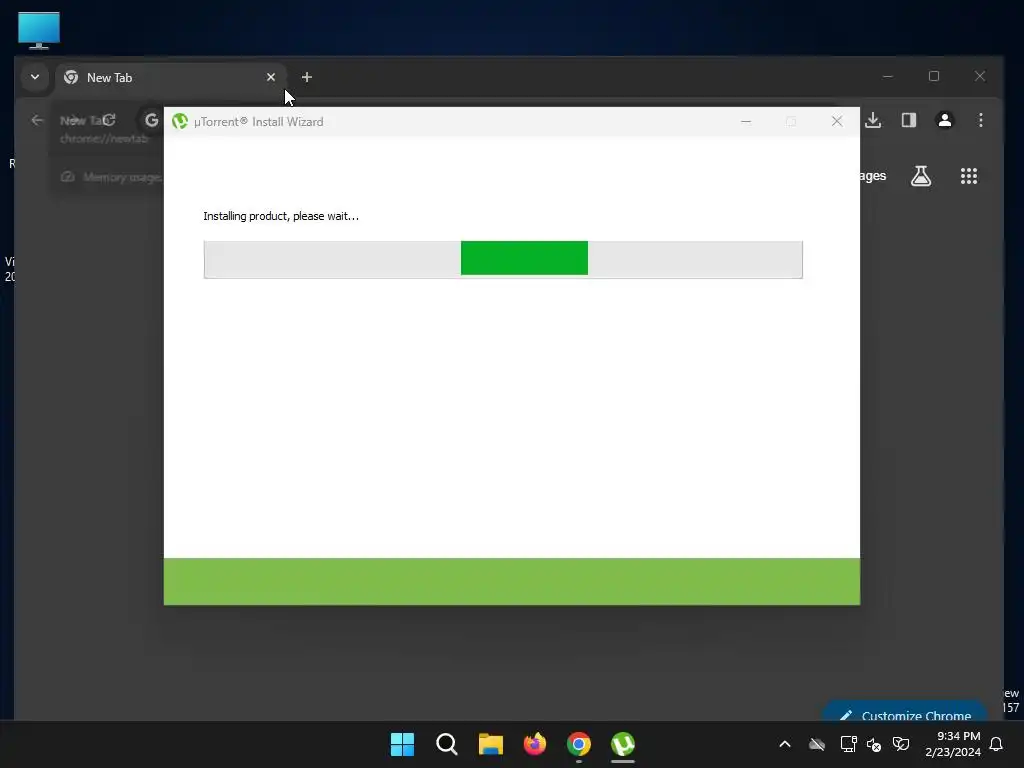The image size is (1024, 768).
Task: Close the New Tab tab in Chrome
Action: (271, 77)
